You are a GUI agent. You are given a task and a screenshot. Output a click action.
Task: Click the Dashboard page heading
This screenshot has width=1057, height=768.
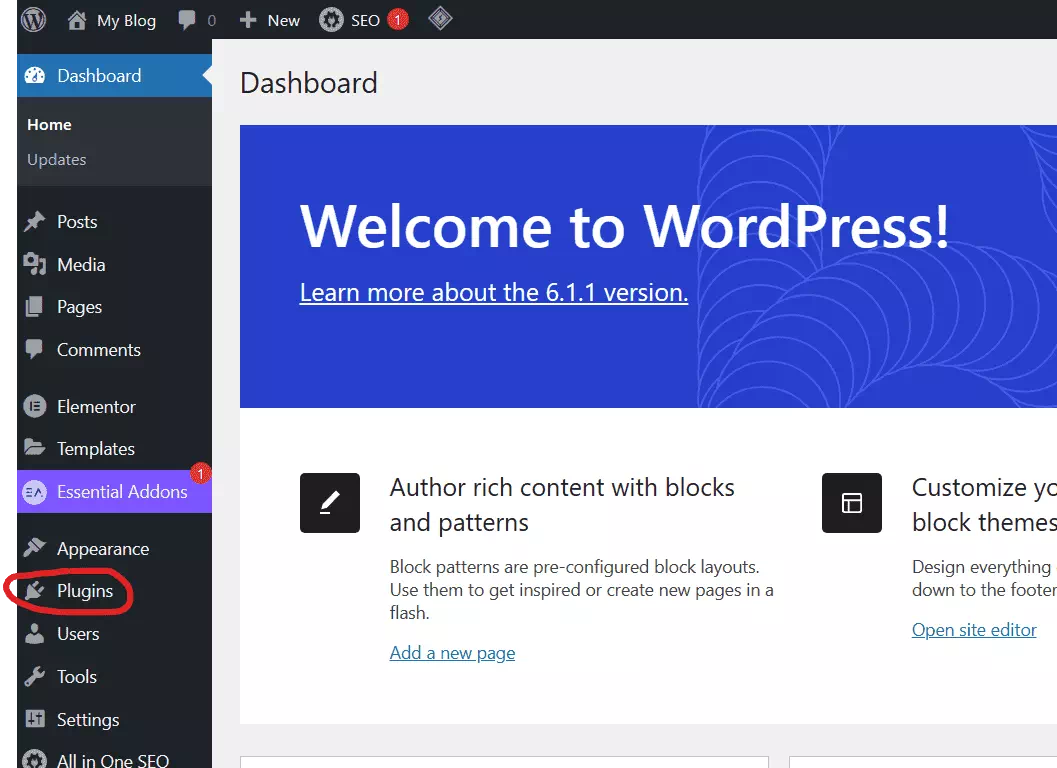coord(309,83)
